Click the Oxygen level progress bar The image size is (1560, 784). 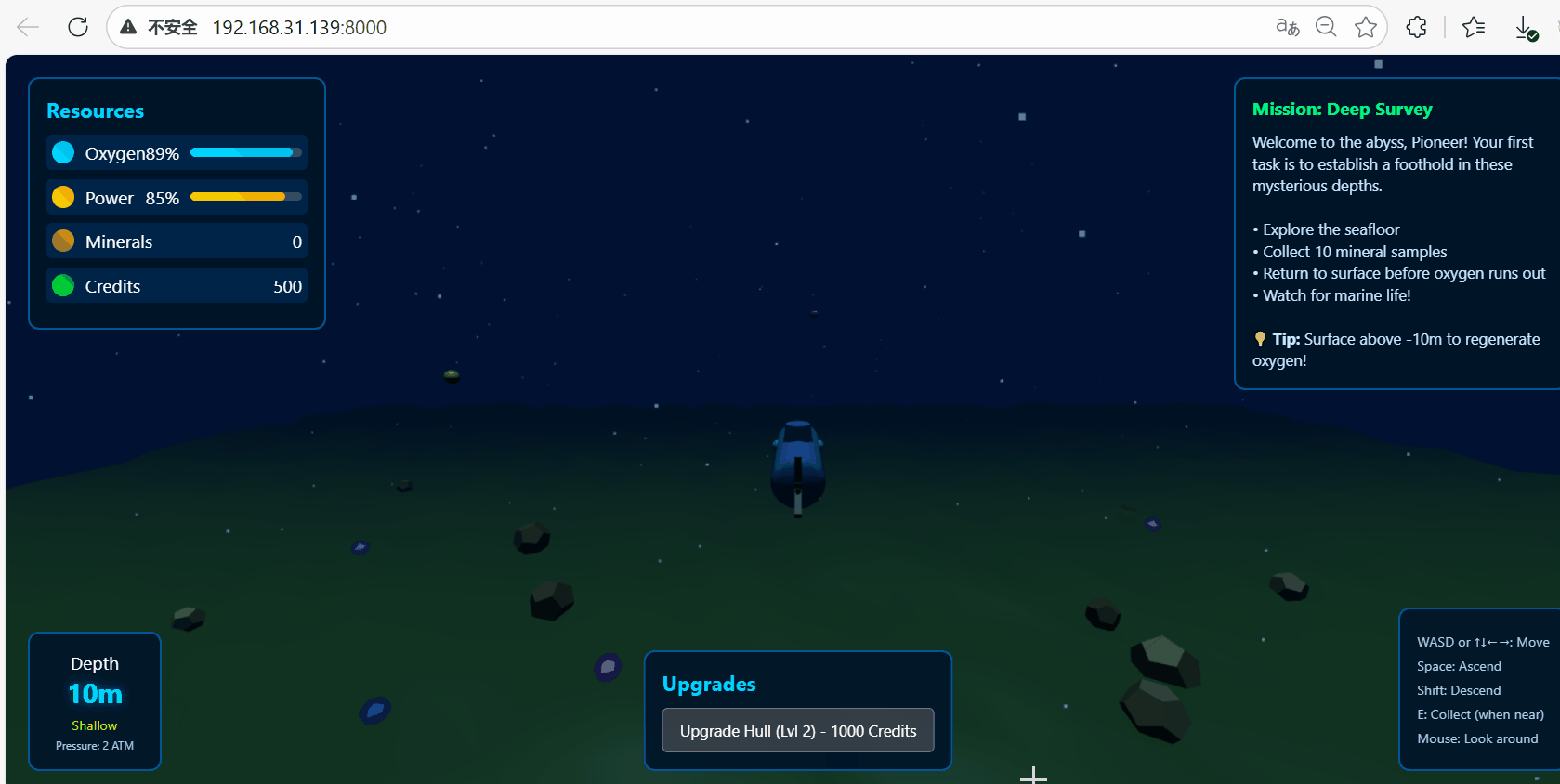246,152
